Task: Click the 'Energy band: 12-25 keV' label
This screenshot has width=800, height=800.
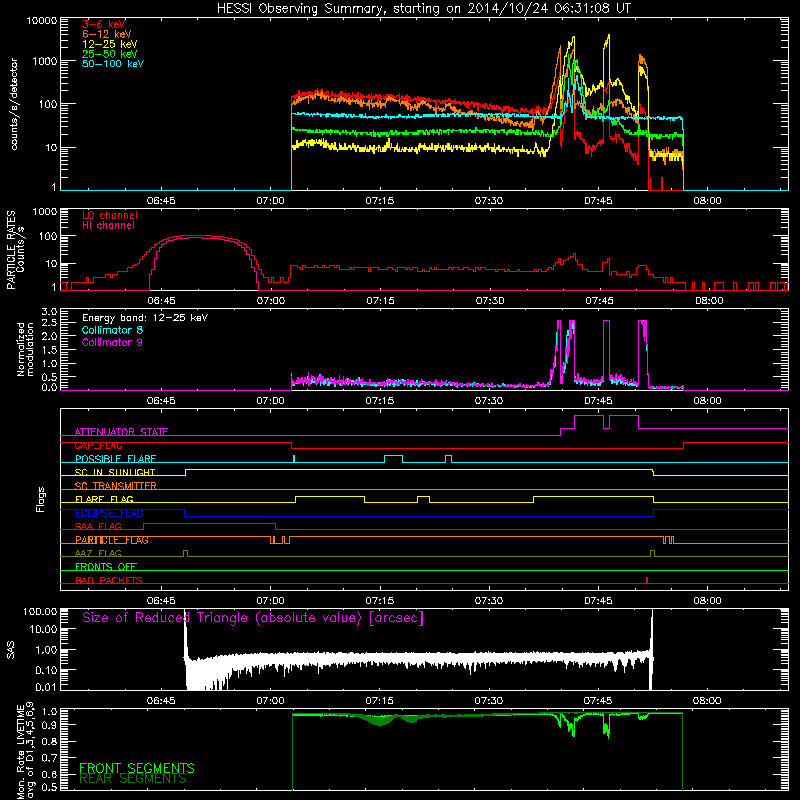Action: (145, 318)
